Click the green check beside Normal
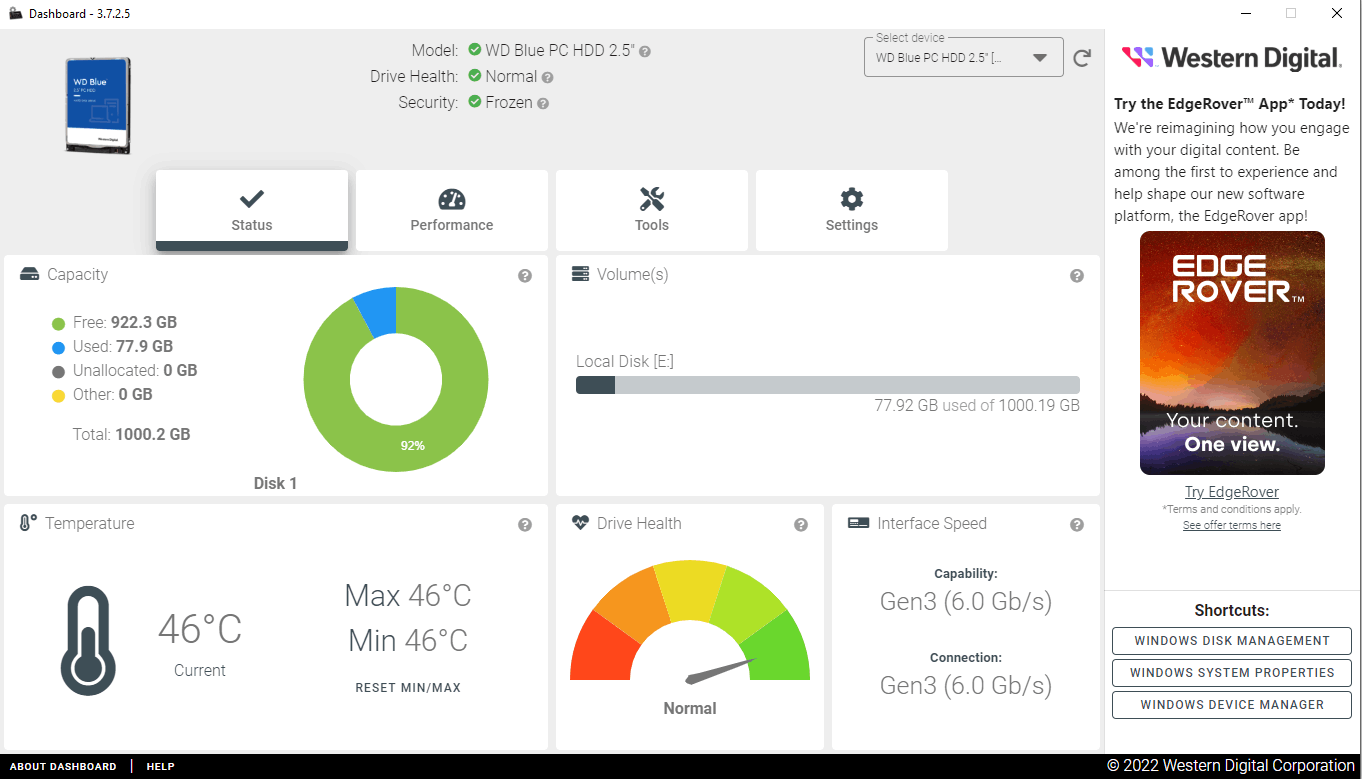1362x779 pixels. pos(475,76)
